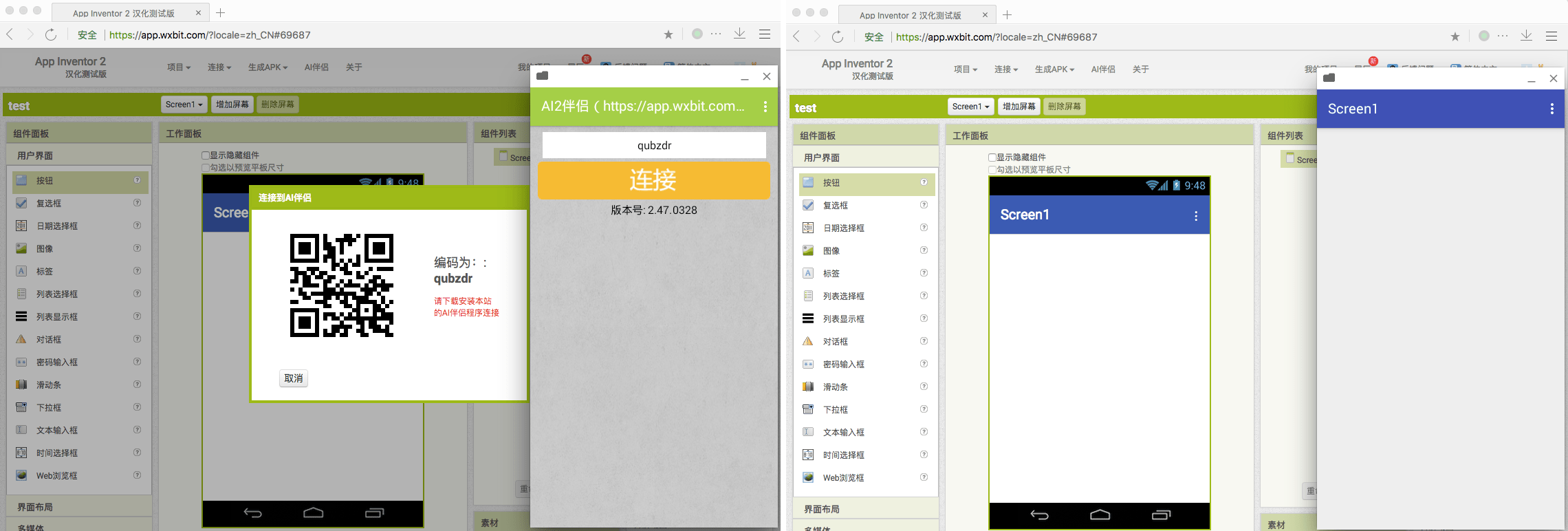The width and height of the screenshot is (1568, 531).
Task: Click the help icon beside 对话框 in the left window
Action: click(137, 339)
